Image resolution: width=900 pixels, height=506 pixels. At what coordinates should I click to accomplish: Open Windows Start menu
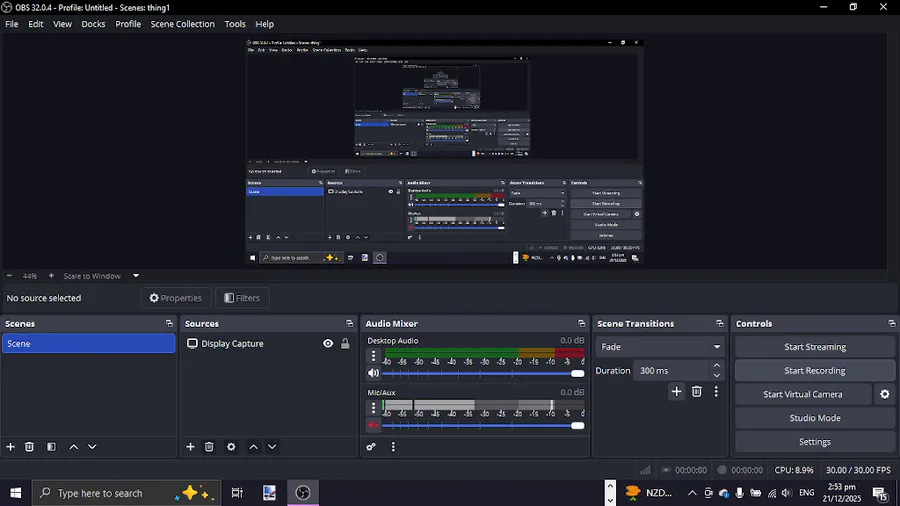[15, 493]
